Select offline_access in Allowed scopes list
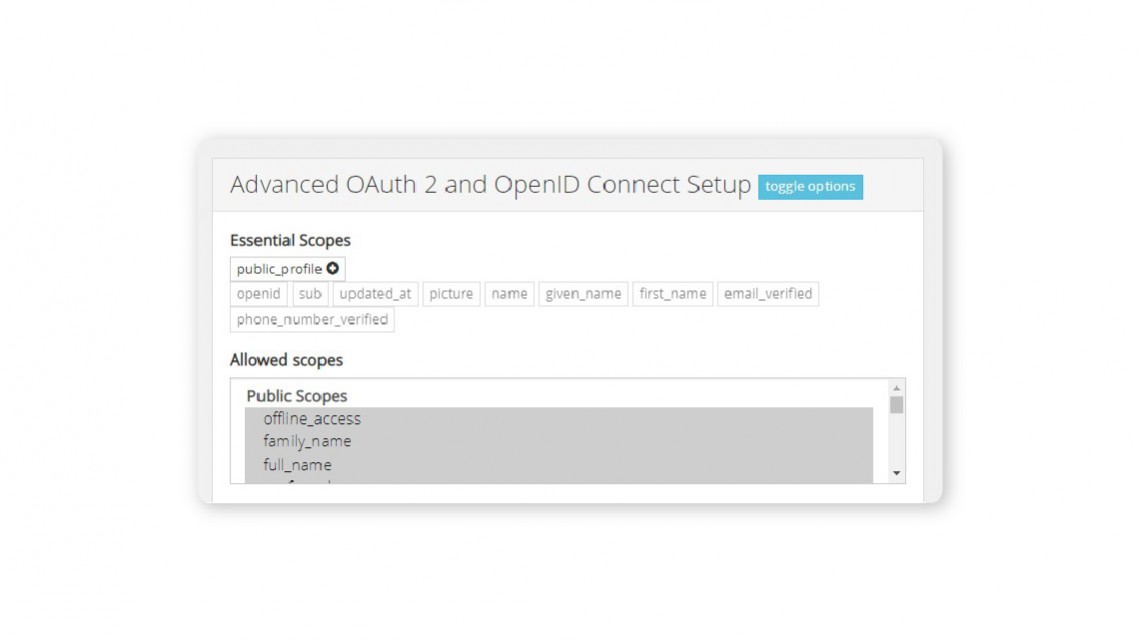The image size is (1140, 641). [312, 419]
